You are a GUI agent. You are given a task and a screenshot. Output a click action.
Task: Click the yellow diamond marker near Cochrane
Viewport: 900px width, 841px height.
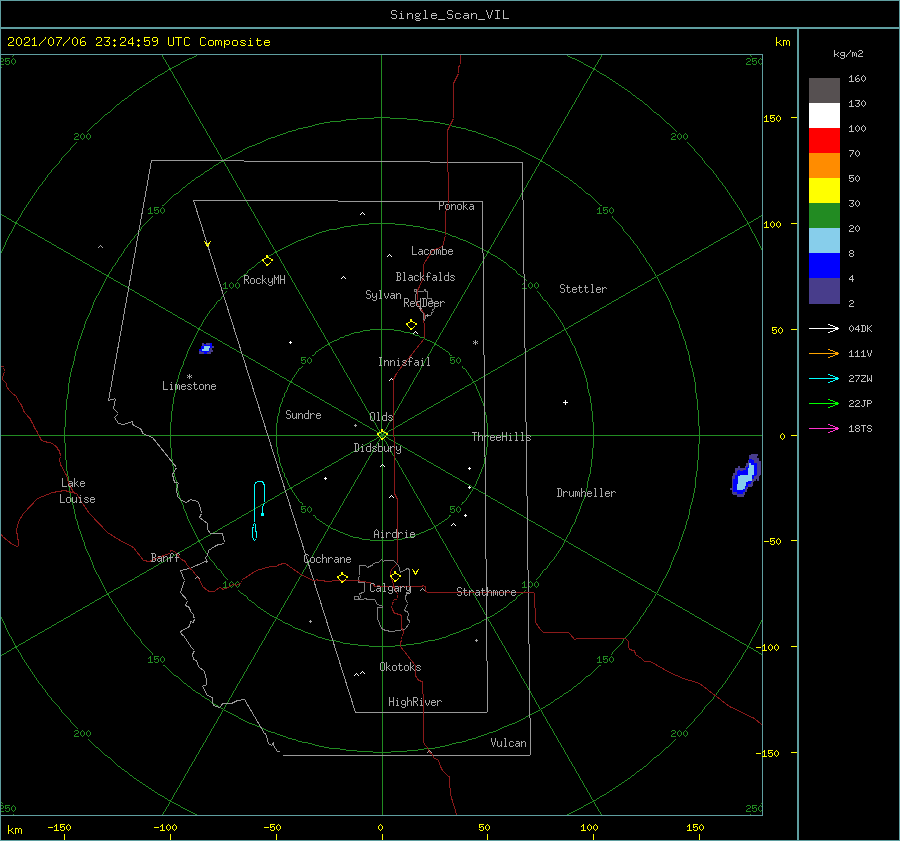[343, 577]
